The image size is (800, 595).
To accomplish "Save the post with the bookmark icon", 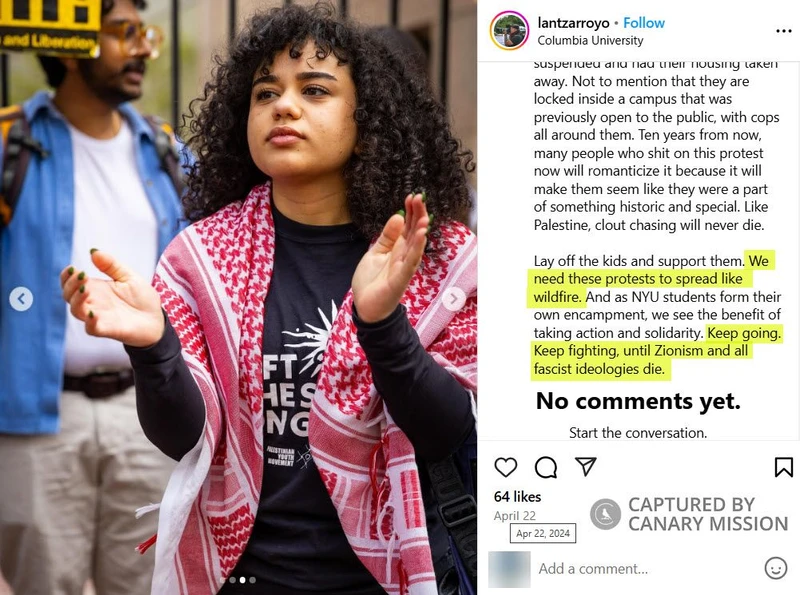I will (784, 467).
